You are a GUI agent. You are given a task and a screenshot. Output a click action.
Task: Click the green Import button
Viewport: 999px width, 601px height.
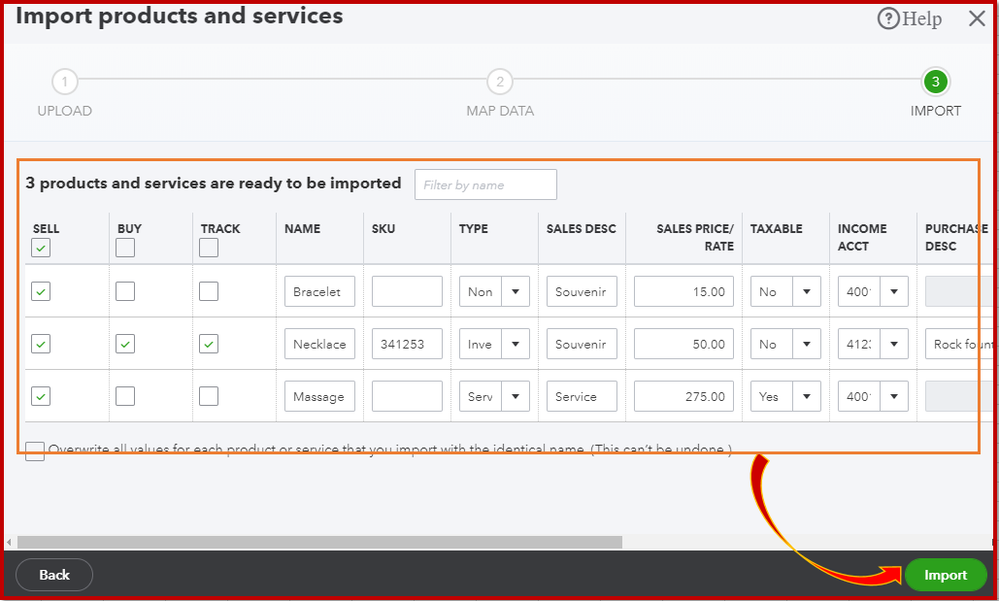click(x=945, y=575)
